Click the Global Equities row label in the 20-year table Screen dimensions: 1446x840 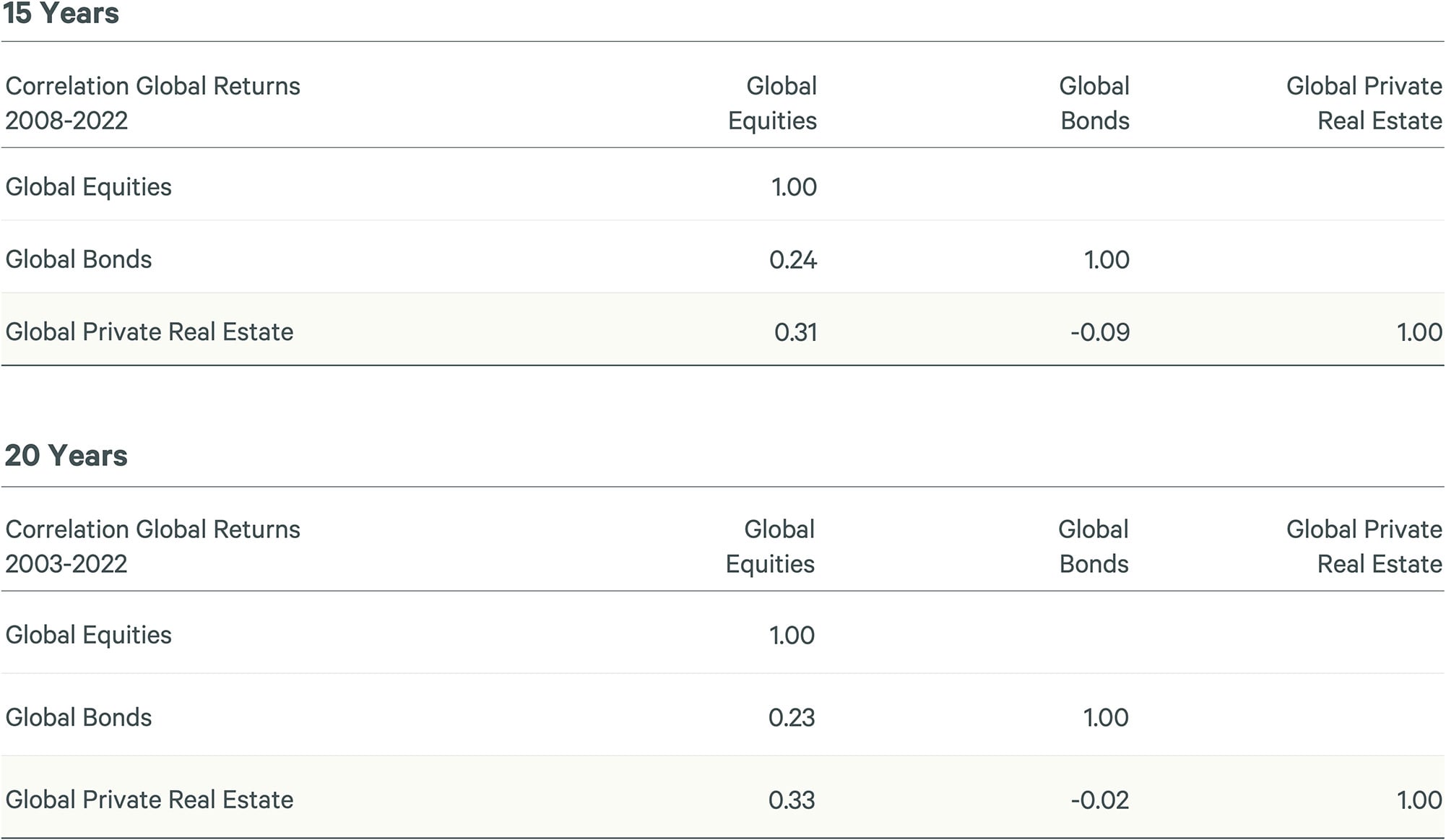[89, 635]
